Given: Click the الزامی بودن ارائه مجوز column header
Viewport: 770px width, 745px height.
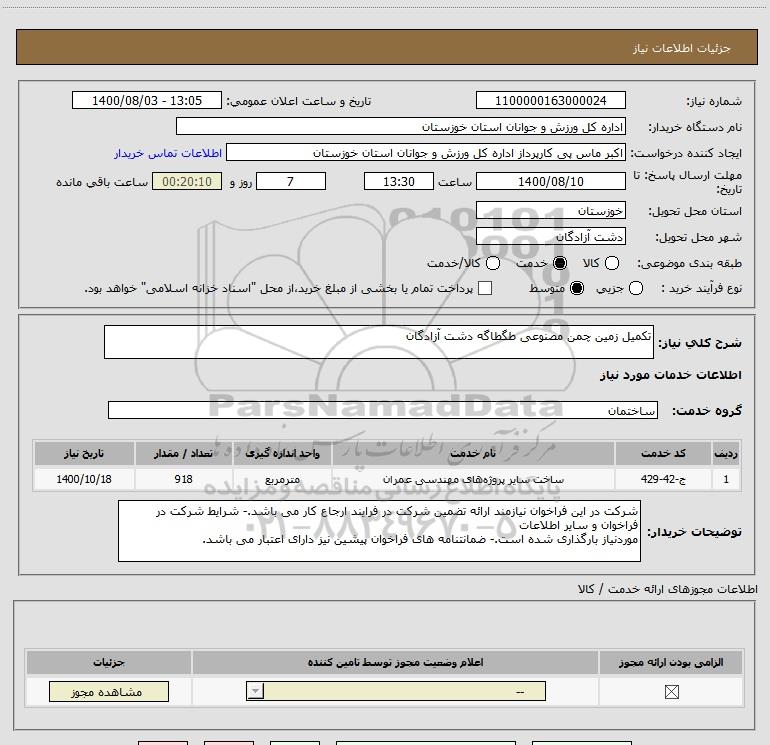Looking at the screenshot, I should pos(671,662).
